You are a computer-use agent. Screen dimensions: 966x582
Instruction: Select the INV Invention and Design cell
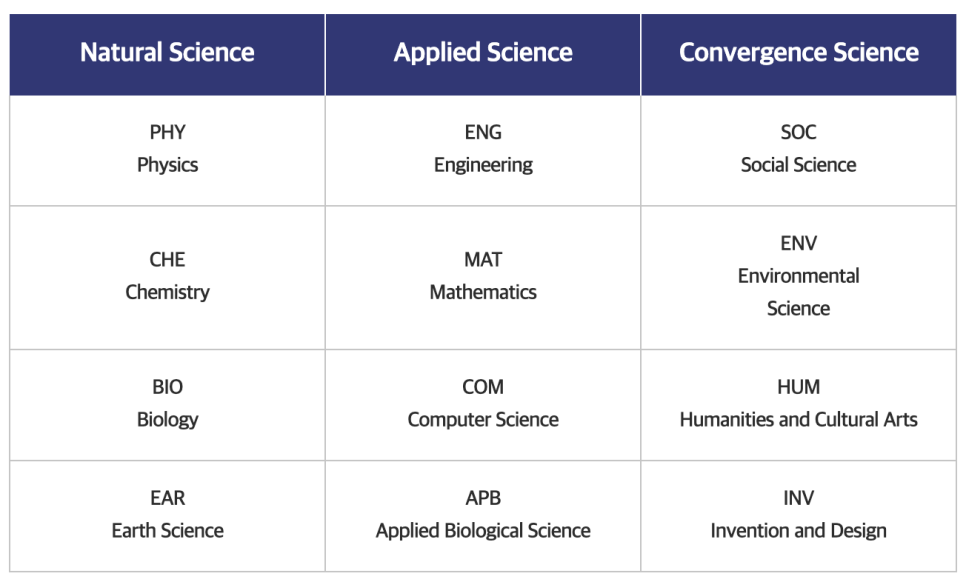(x=798, y=516)
